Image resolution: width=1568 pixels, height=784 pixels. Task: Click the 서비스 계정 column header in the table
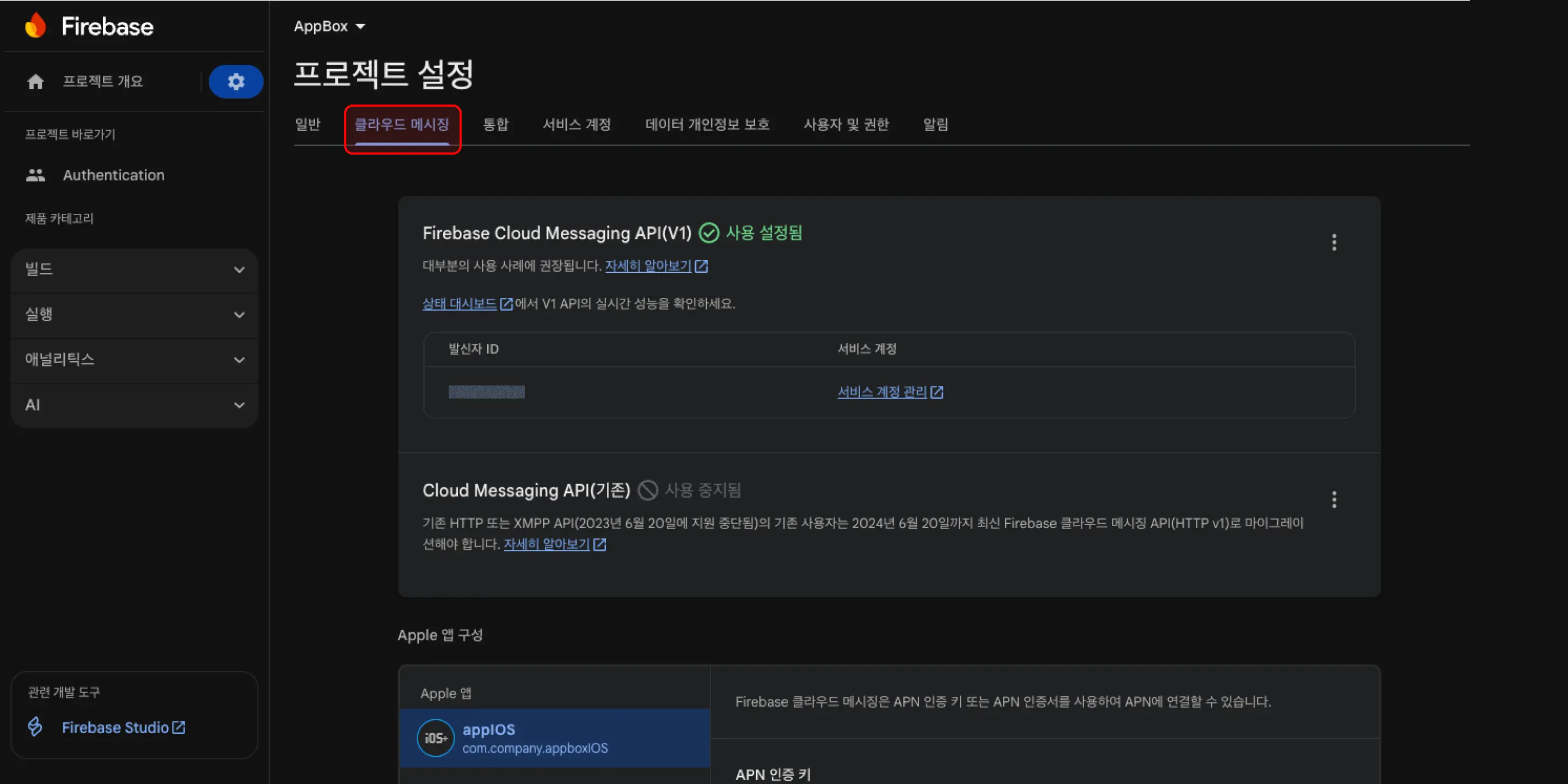pyautogui.click(x=867, y=349)
